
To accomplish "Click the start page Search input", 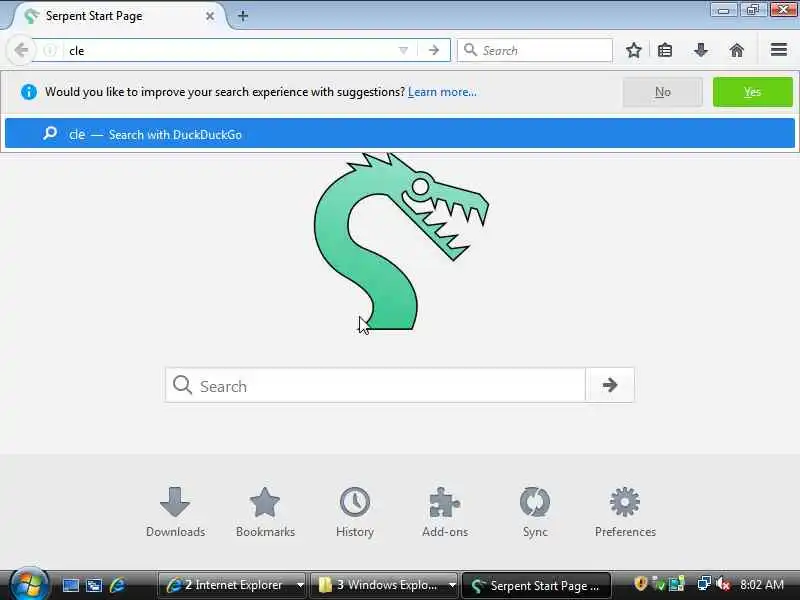I will coord(375,385).
